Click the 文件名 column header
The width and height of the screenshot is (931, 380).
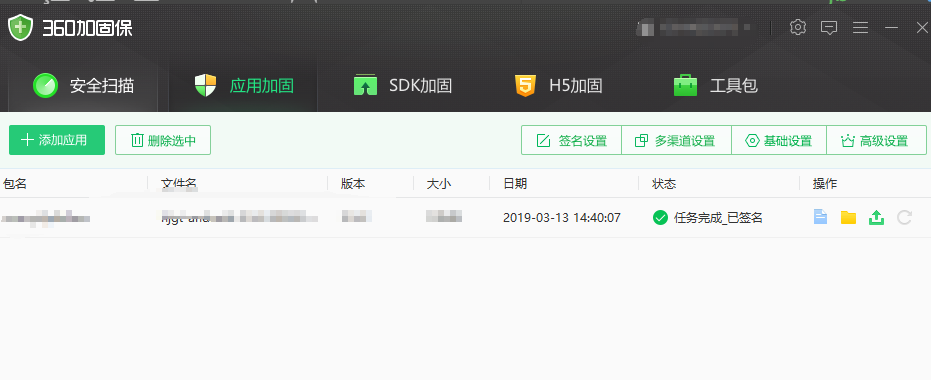click(179, 183)
